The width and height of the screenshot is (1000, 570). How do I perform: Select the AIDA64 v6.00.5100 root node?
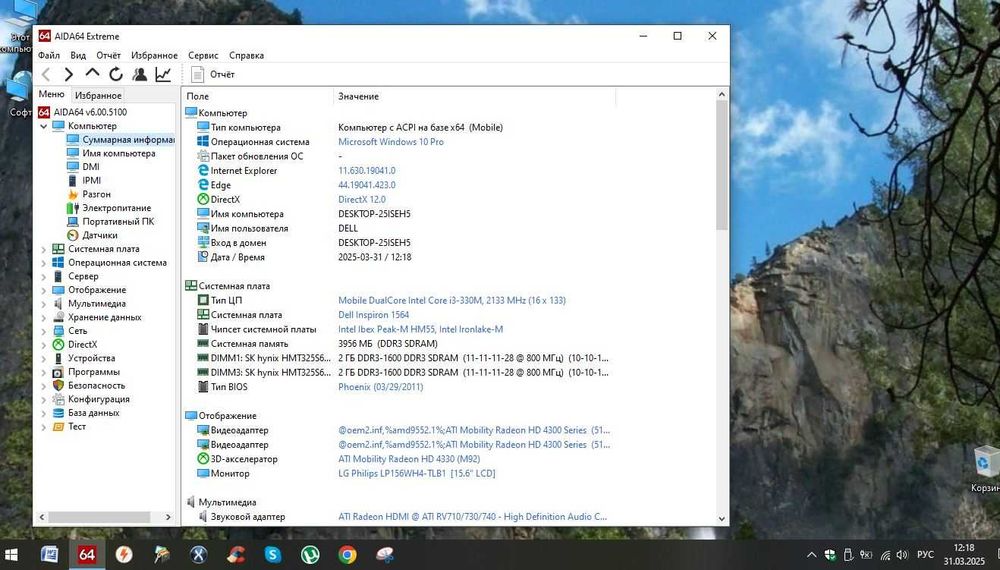click(82, 112)
